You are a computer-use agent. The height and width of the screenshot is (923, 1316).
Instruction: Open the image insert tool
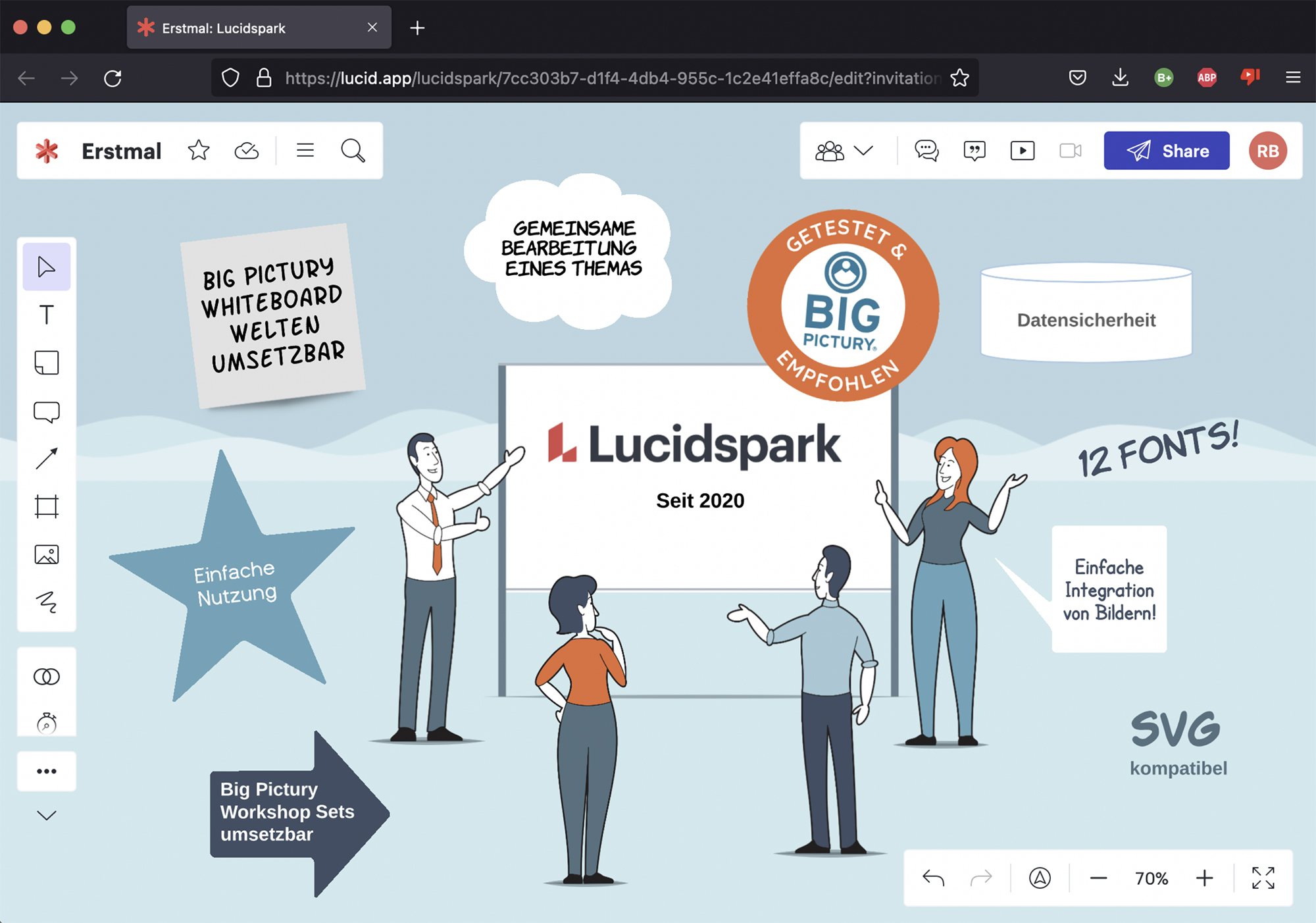46,554
